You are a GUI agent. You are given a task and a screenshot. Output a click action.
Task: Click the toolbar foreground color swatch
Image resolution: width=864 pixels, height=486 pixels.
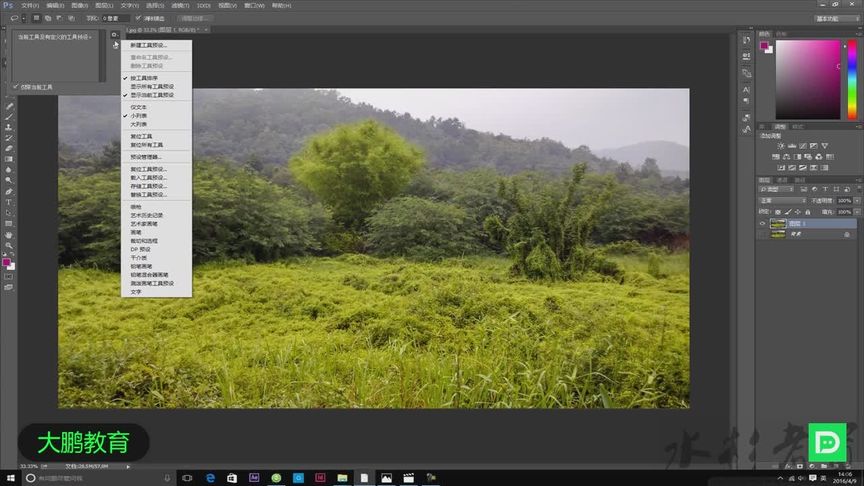(x=7, y=262)
